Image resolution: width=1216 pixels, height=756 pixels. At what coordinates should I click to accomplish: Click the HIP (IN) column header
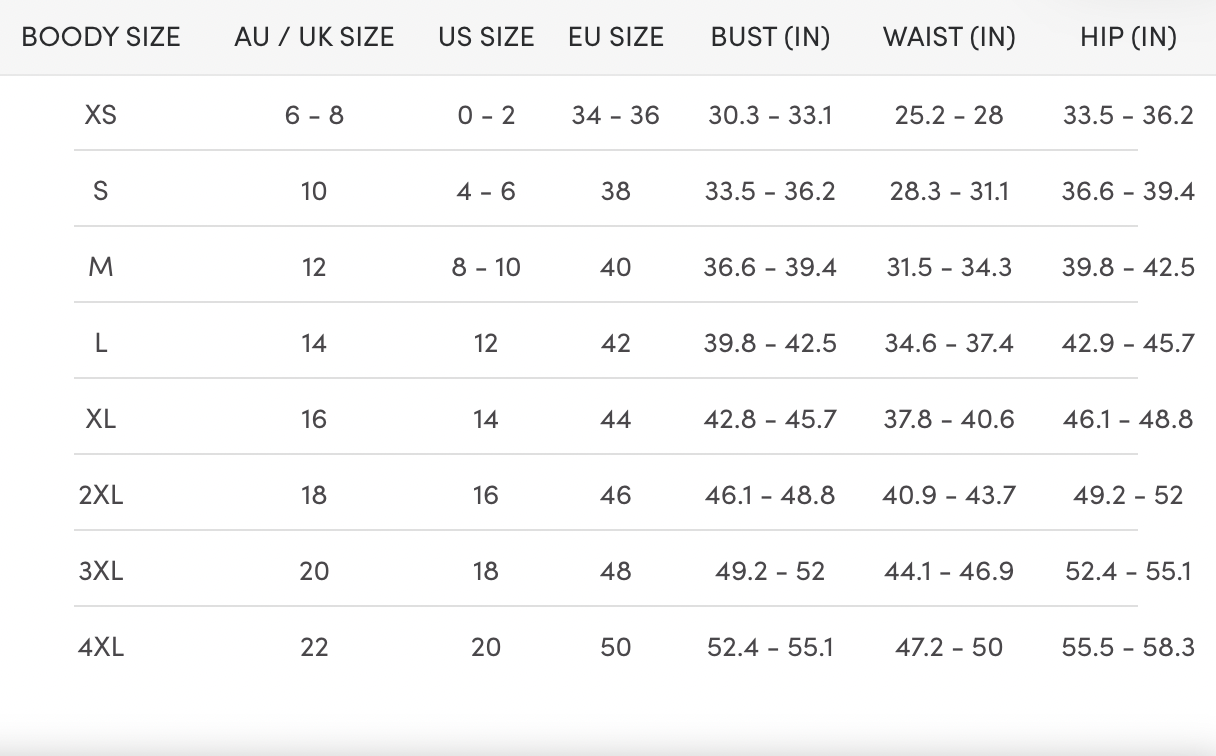[1128, 38]
